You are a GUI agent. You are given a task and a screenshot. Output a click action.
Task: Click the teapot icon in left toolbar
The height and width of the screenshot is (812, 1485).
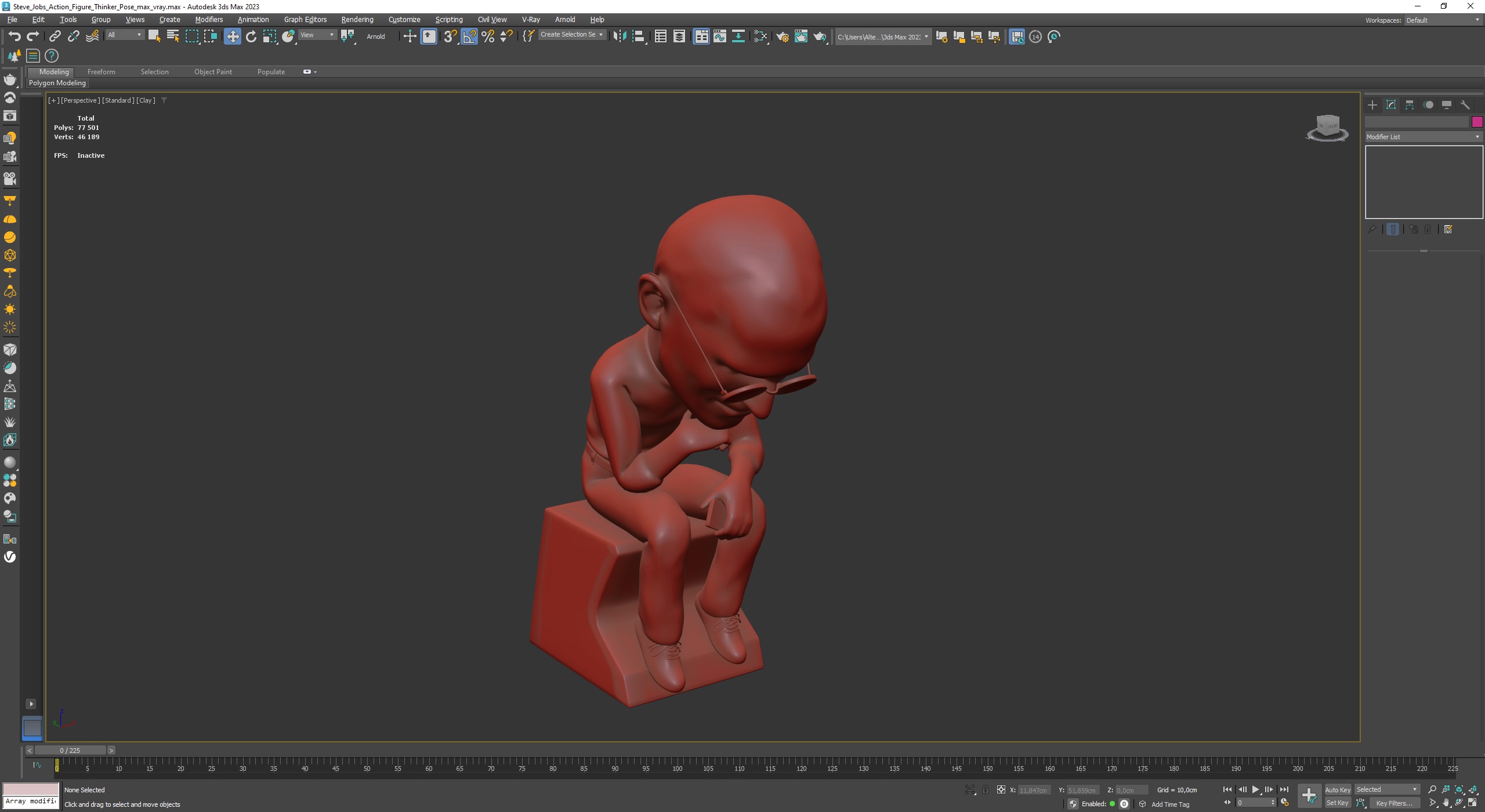coord(10,79)
